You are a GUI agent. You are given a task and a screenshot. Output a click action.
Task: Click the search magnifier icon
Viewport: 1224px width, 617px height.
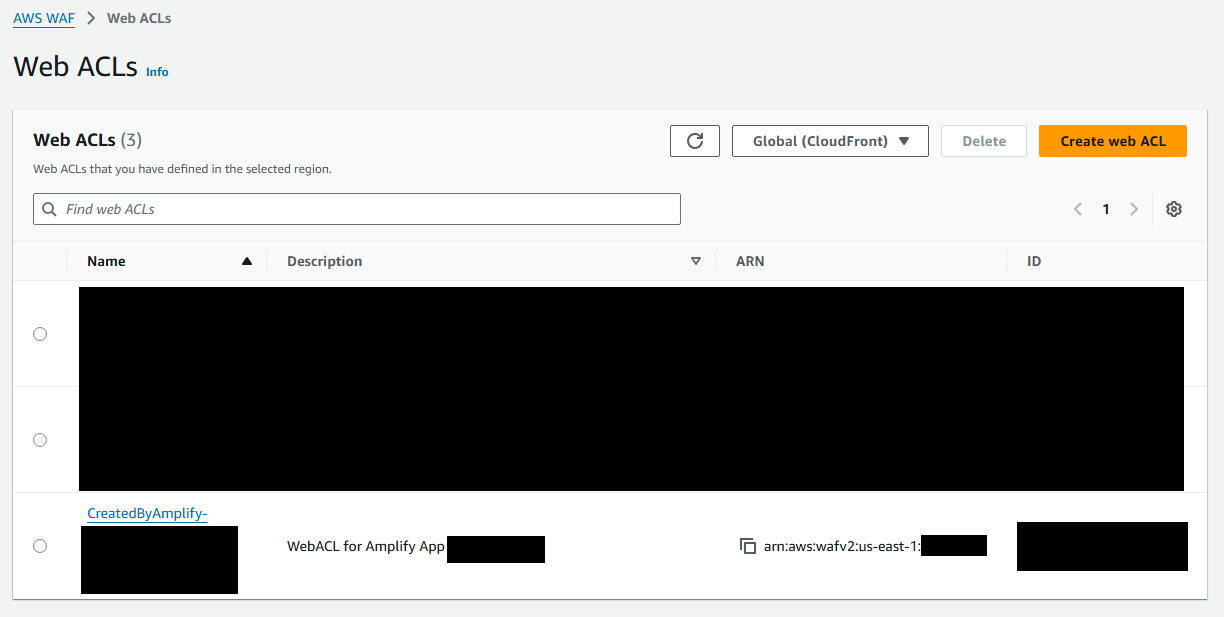click(50, 209)
